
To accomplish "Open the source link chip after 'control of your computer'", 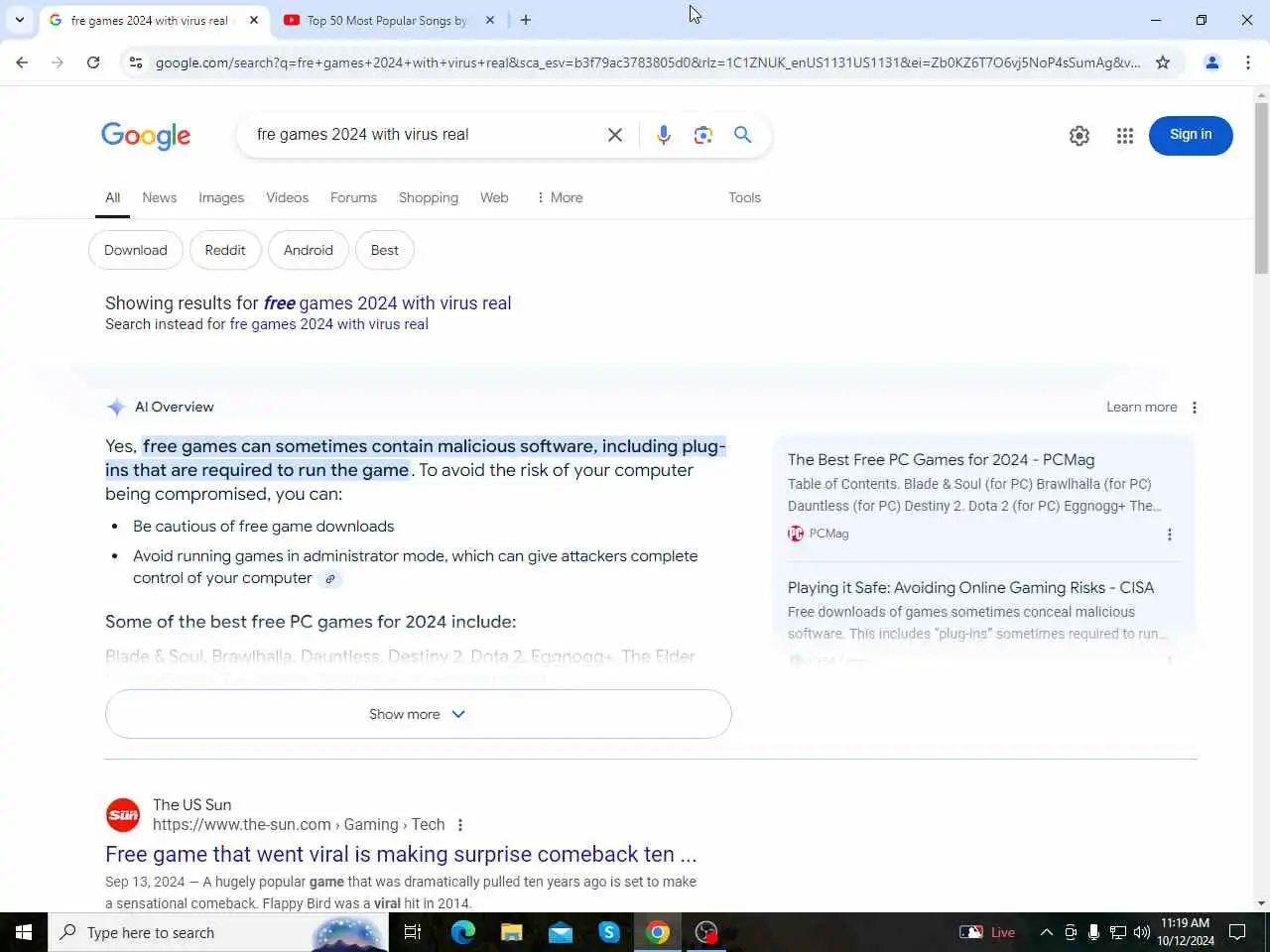I will click(x=330, y=579).
